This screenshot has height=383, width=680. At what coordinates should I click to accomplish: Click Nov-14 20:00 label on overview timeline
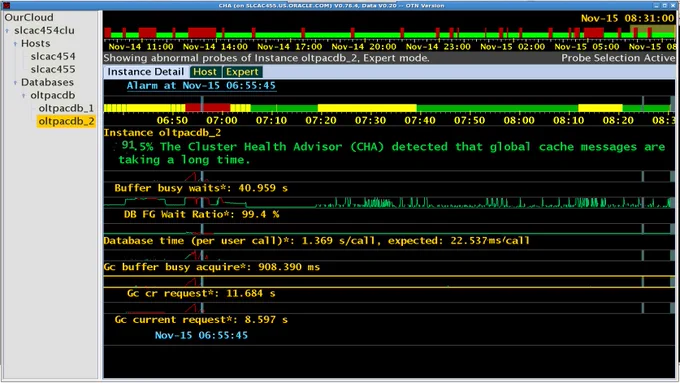tap(363, 47)
